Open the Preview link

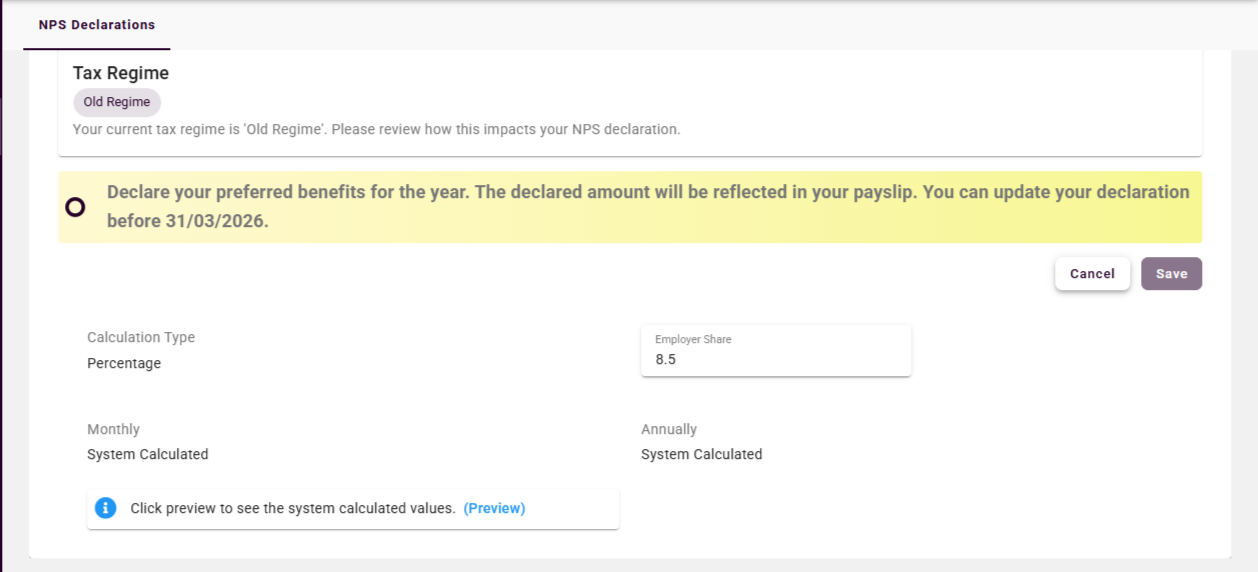(494, 508)
